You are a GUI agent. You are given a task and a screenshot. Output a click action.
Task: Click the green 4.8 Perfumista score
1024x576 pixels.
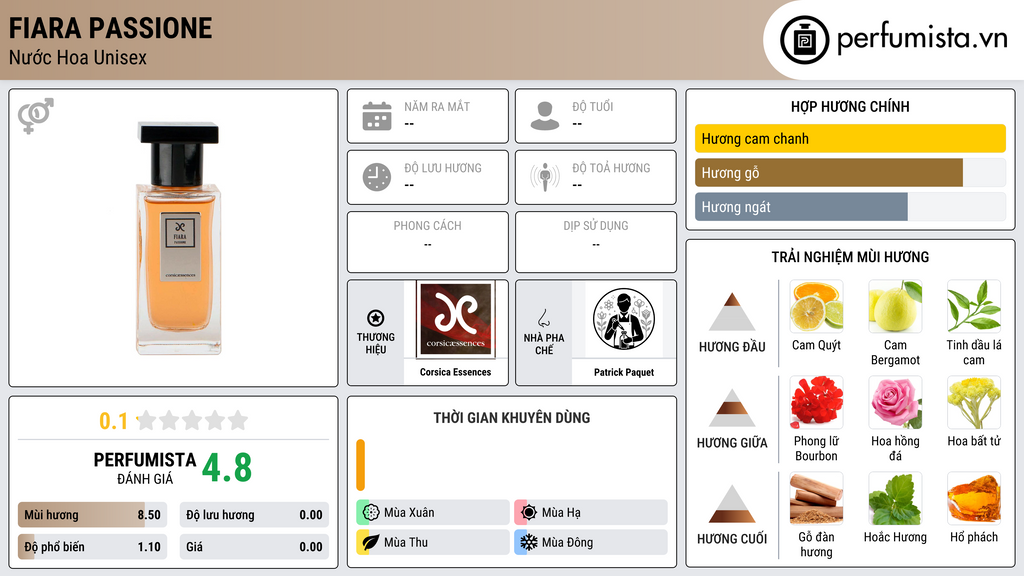point(227,468)
